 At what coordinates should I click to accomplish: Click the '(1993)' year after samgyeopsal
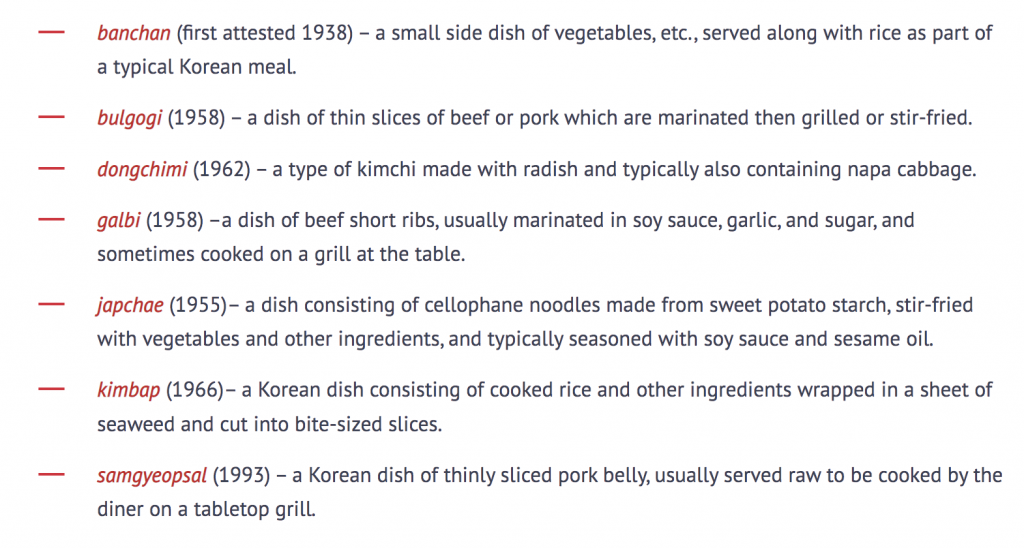point(242,475)
